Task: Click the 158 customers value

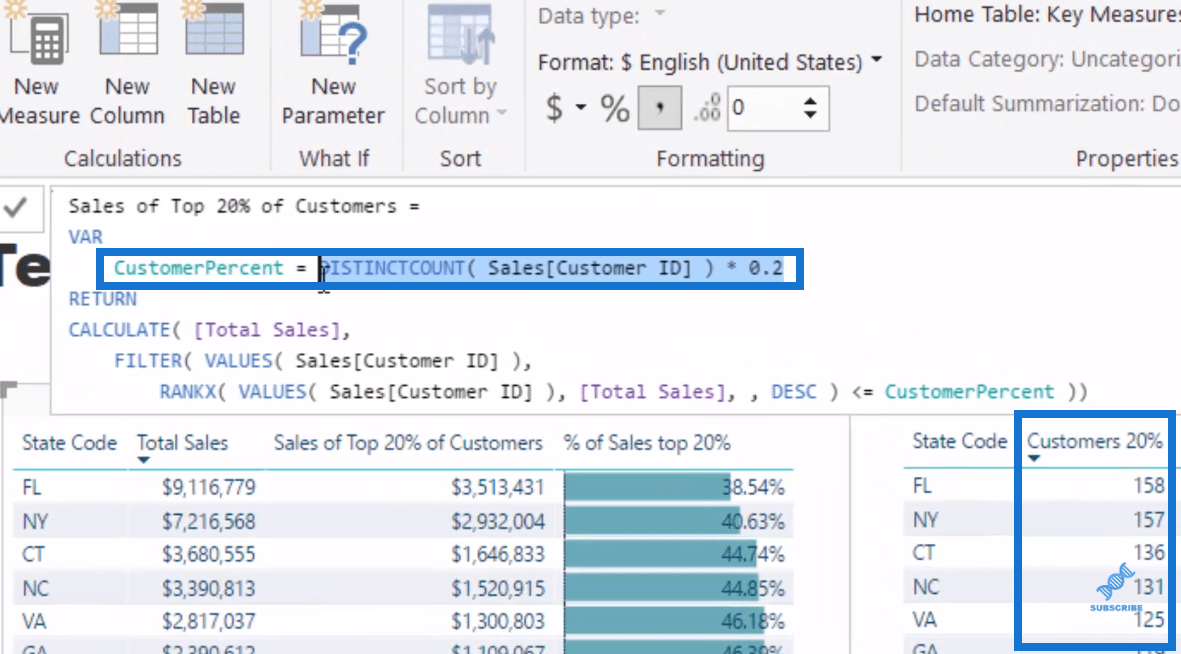Action: (1148, 485)
